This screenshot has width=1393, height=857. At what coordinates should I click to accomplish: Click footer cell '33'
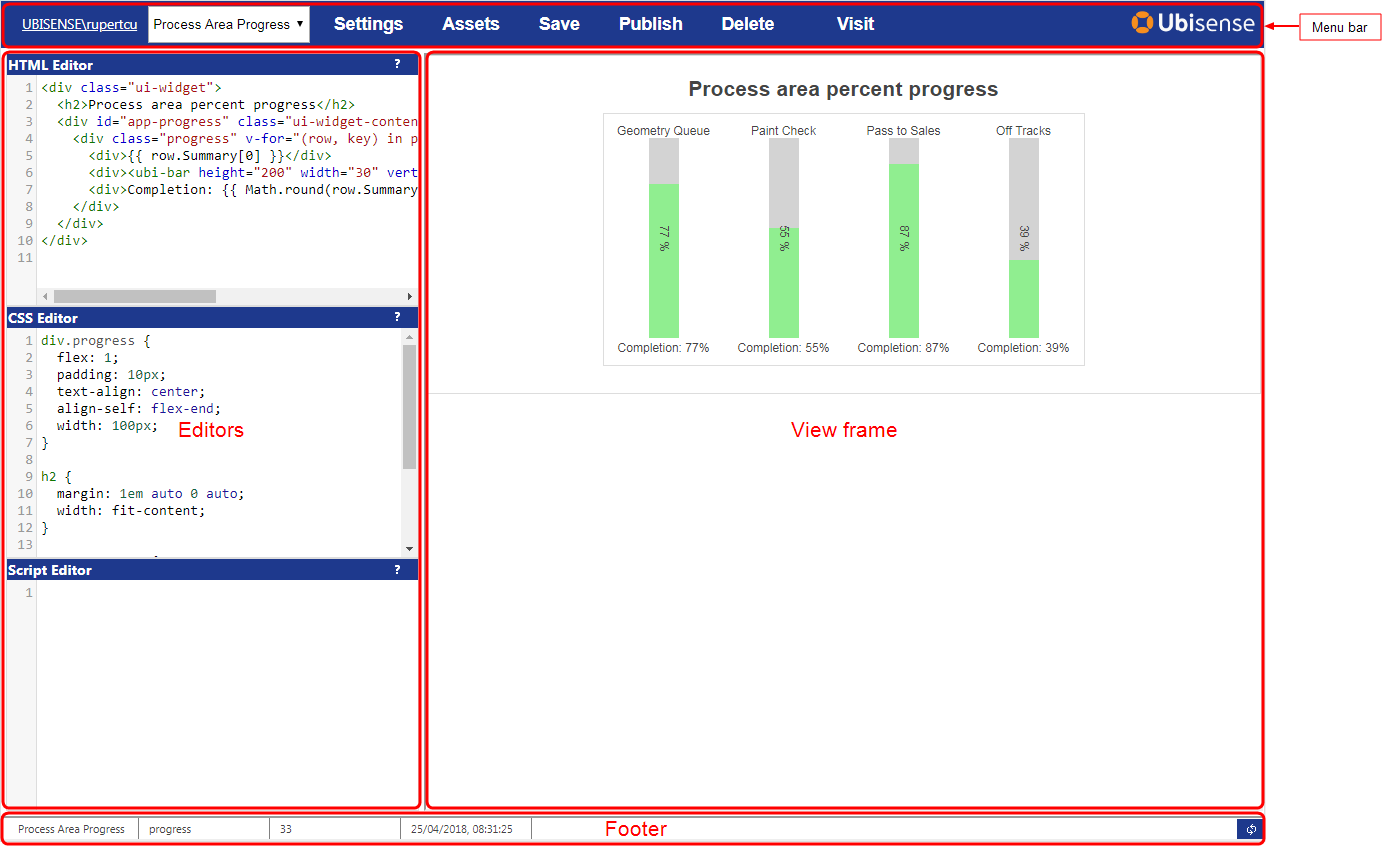335,829
